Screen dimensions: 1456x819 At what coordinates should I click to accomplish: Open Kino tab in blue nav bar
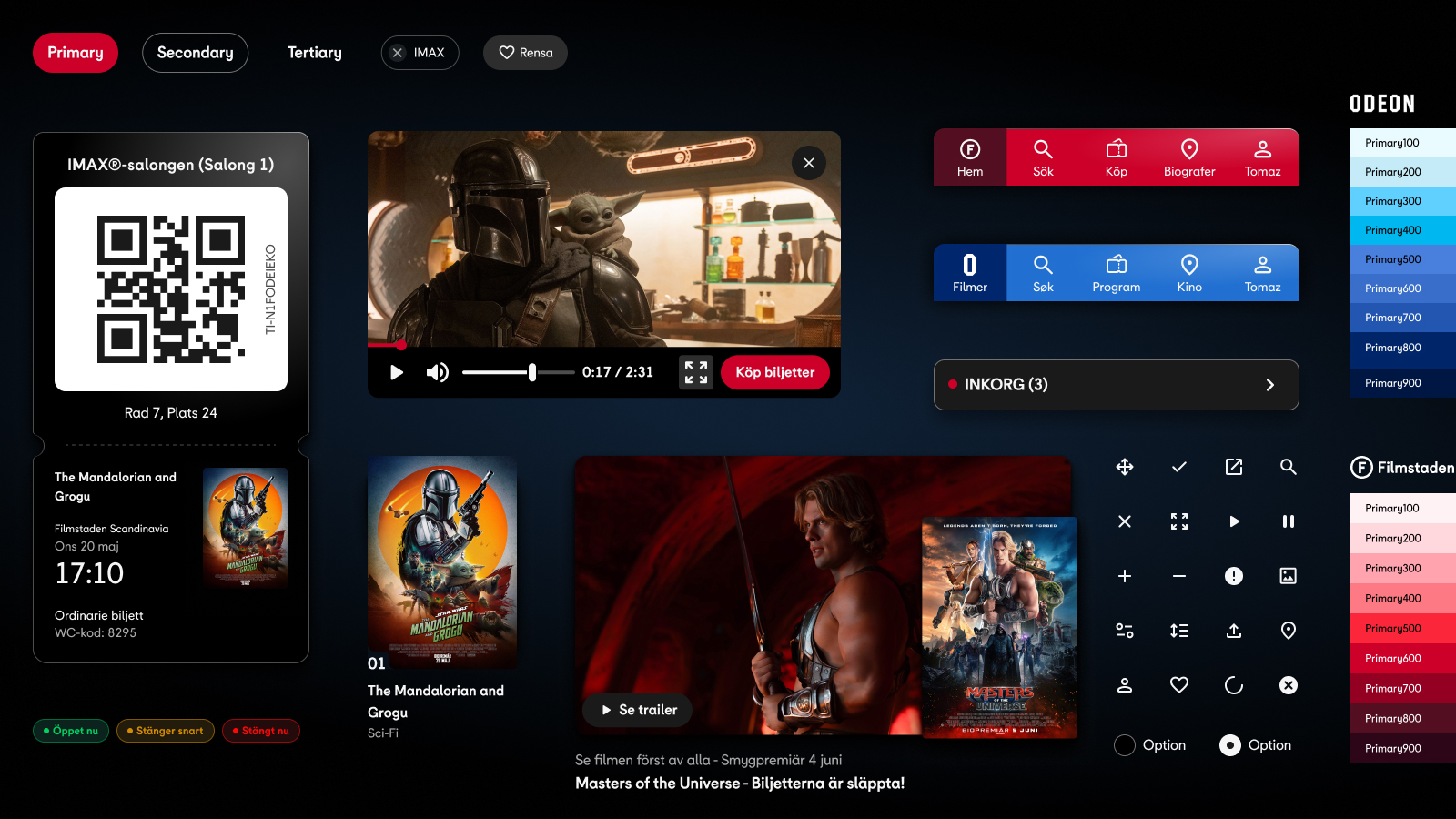(x=1189, y=273)
